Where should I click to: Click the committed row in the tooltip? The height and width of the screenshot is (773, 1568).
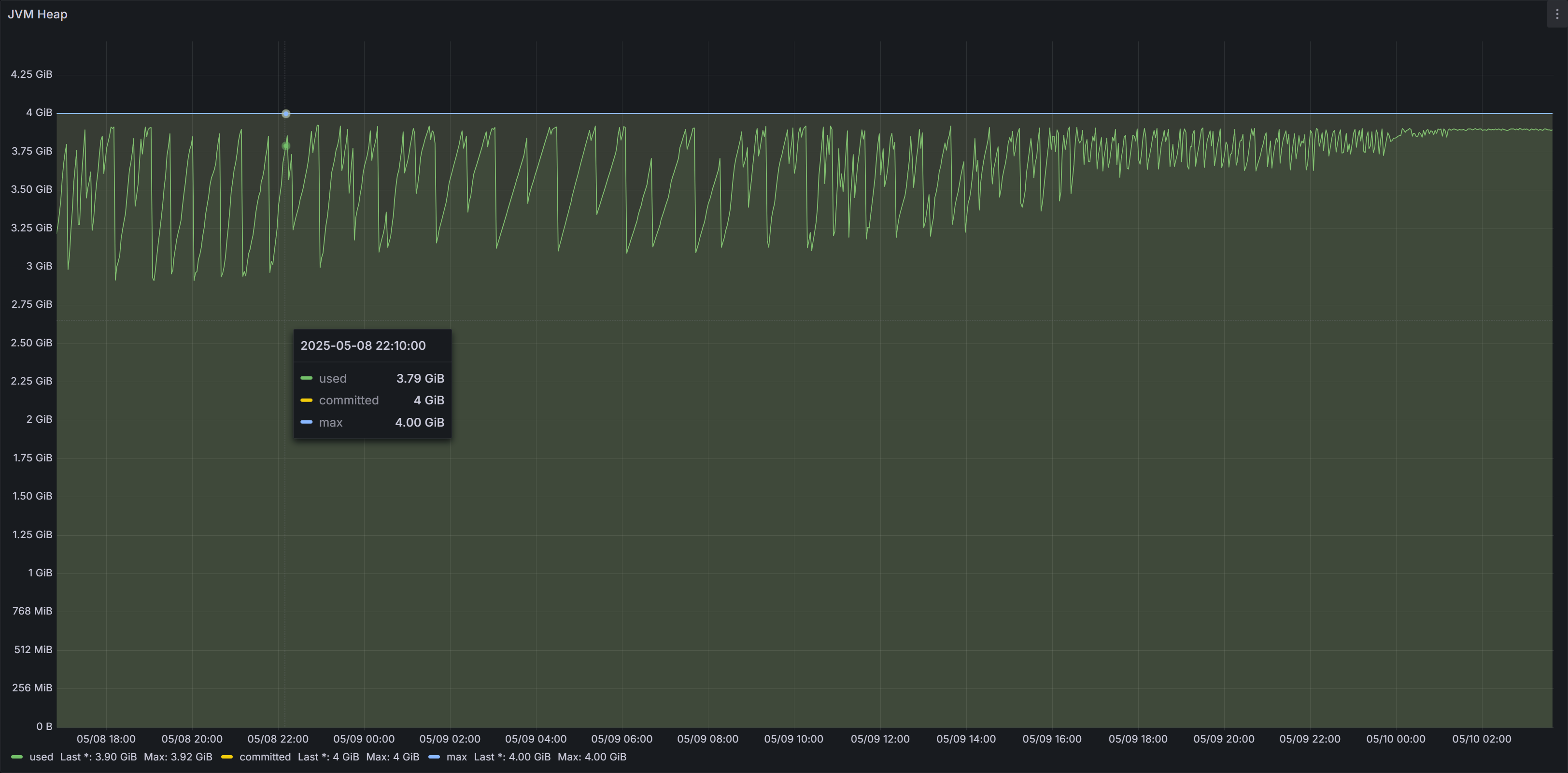pyautogui.click(x=372, y=400)
